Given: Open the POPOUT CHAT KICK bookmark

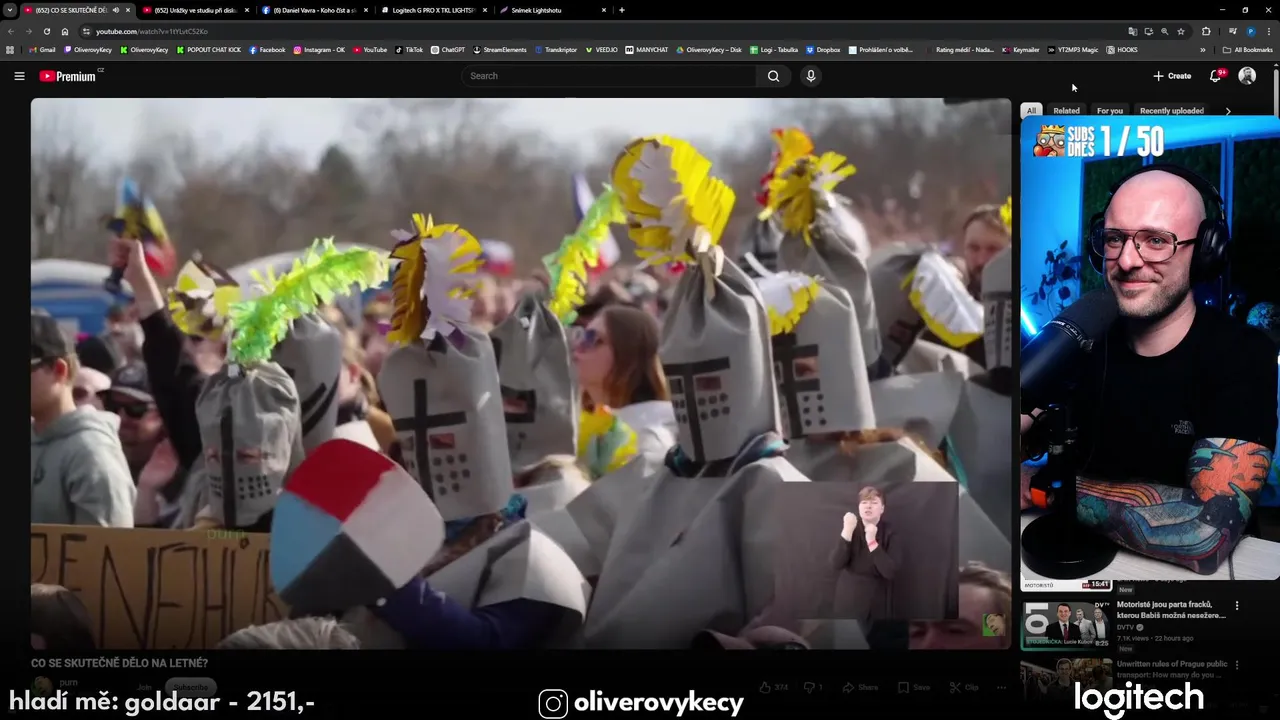Looking at the screenshot, I should point(208,49).
